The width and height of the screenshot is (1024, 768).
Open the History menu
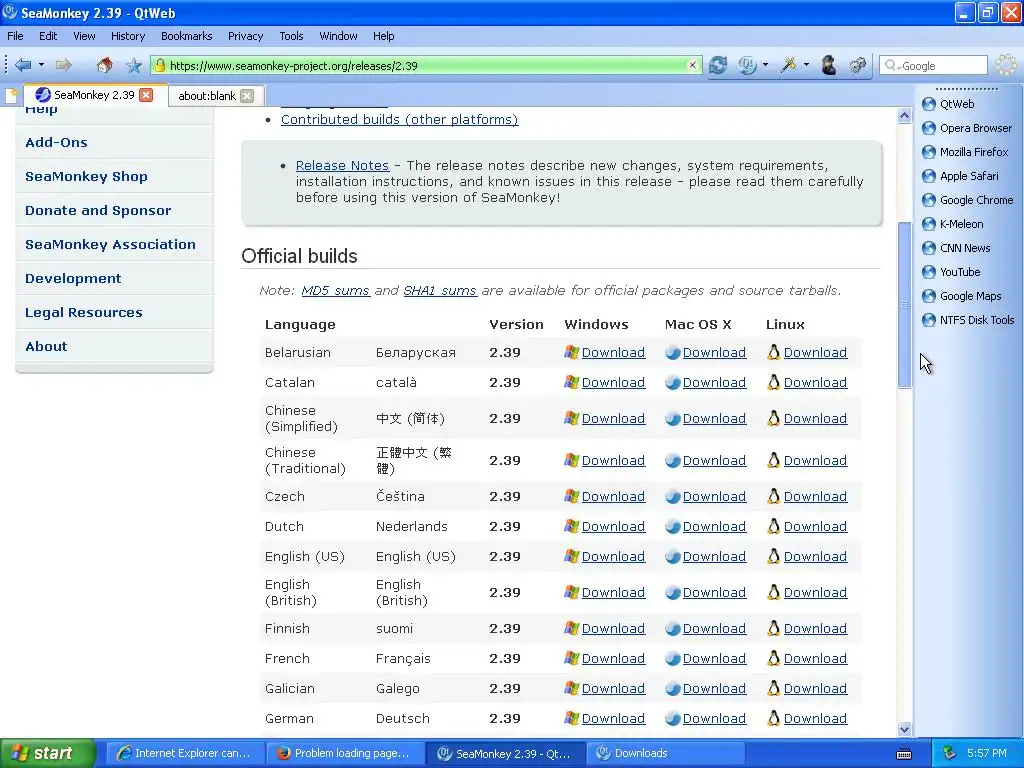(127, 36)
